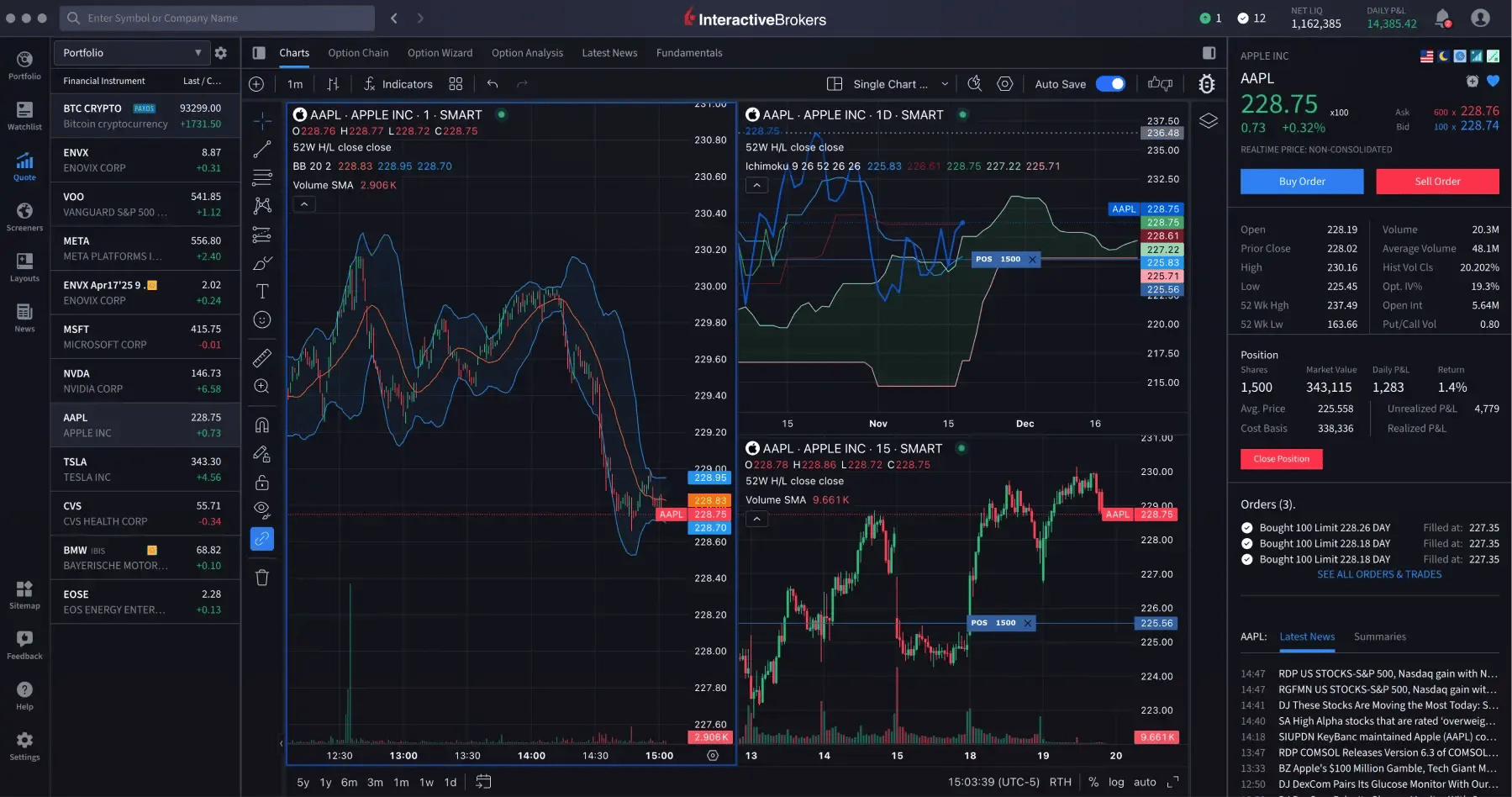Viewport: 1512px width, 797px height.
Task: Select the text annotation tool
Action: click(261, 292)
